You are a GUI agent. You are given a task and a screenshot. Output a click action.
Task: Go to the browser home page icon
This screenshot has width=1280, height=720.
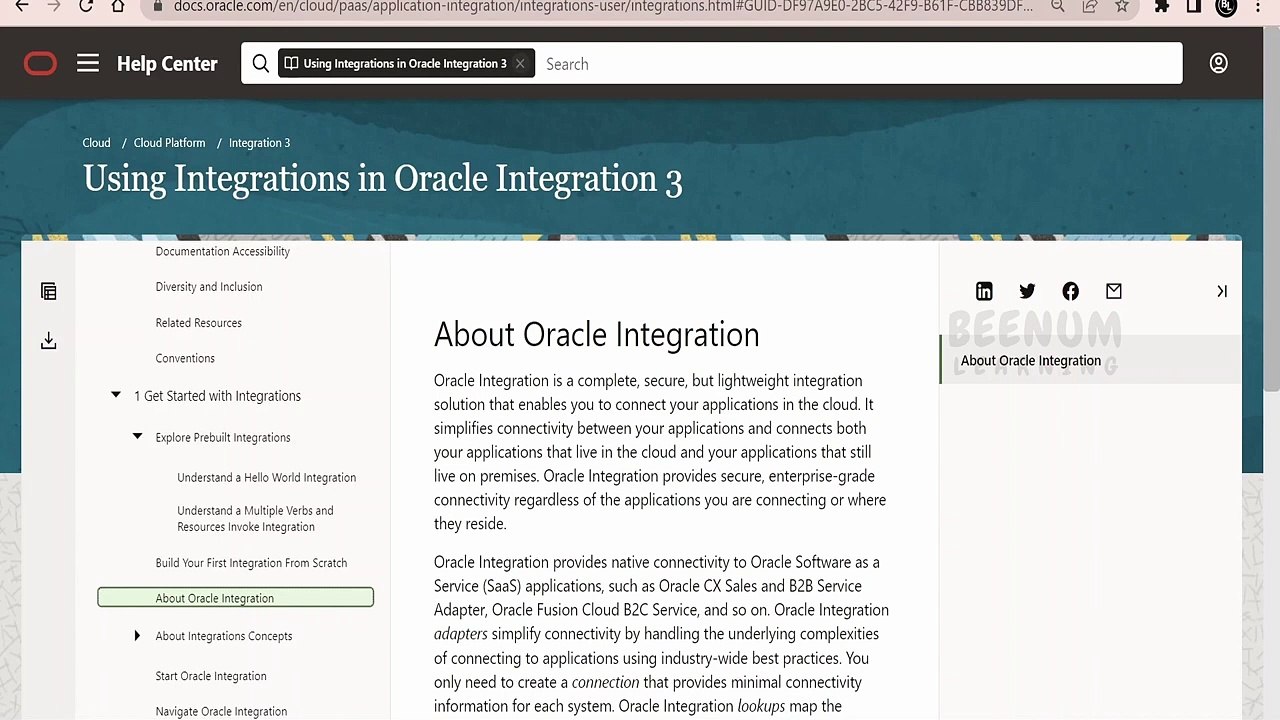(118, 6)
